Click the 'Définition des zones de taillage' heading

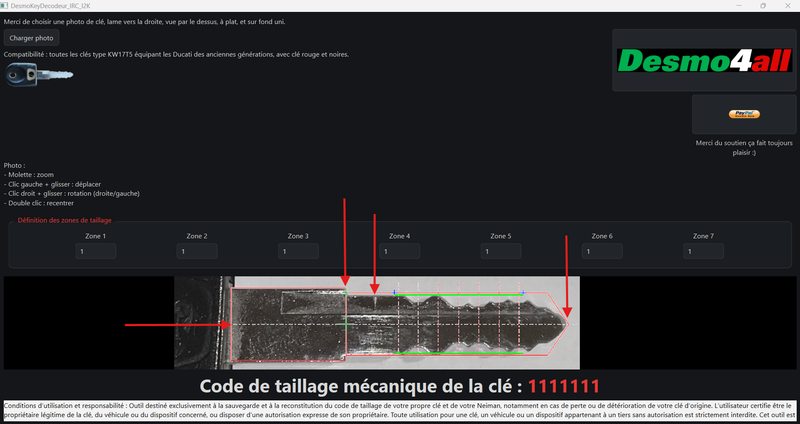point(64,220)
